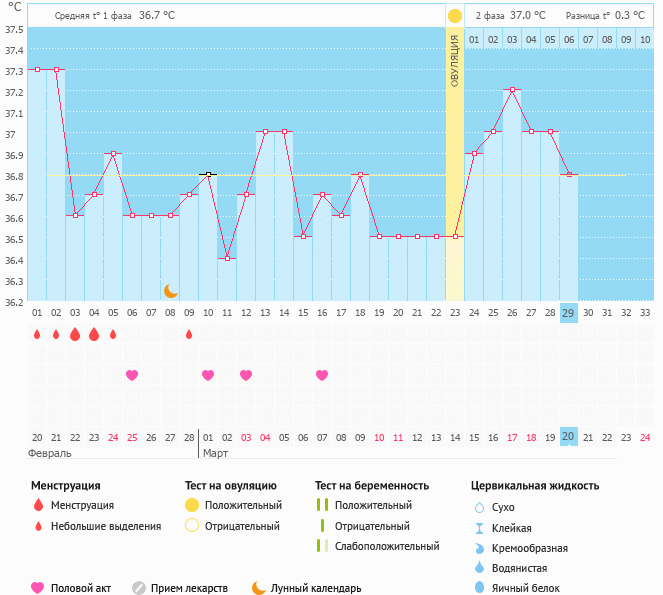This screenshot has width=663, height=595.
Task: Select the peak temperature point on day 26
Action: point(512,90)
